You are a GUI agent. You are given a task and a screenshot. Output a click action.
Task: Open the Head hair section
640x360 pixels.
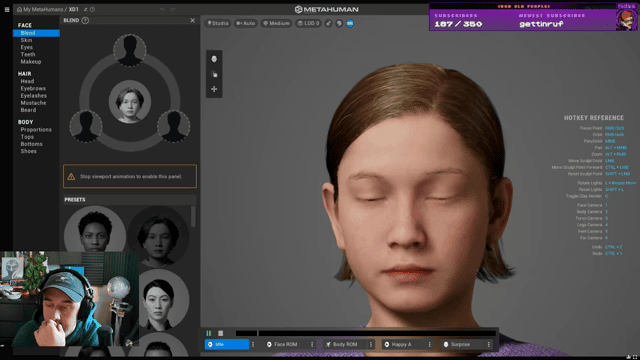(x=27, y=81)
